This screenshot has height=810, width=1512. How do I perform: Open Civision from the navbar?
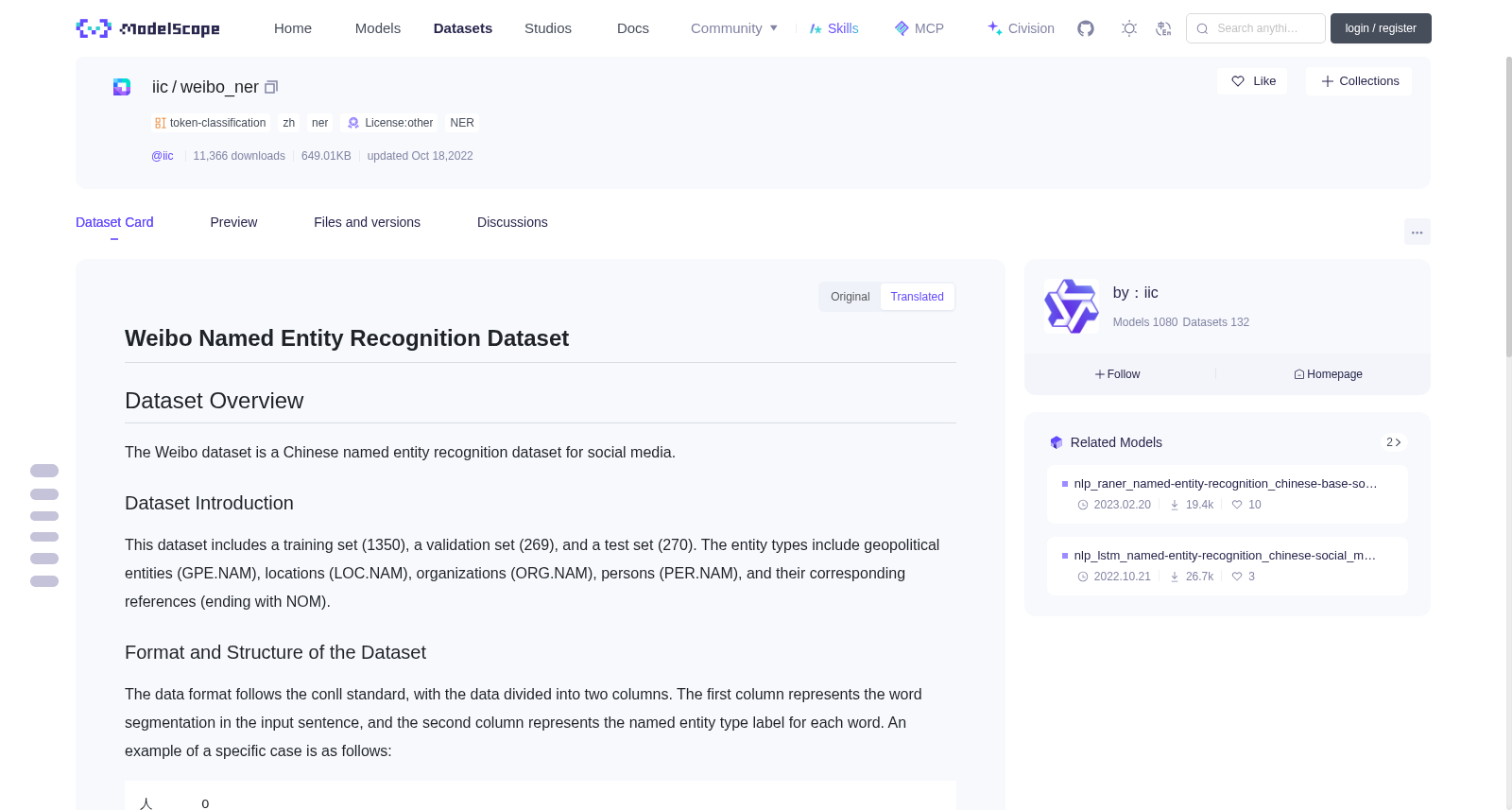tap(1021, 28)
